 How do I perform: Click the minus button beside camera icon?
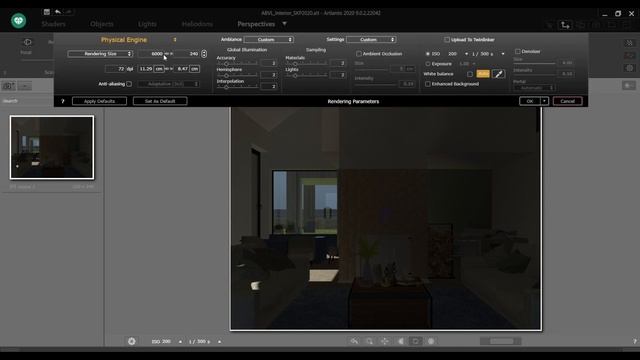point(24,86)
